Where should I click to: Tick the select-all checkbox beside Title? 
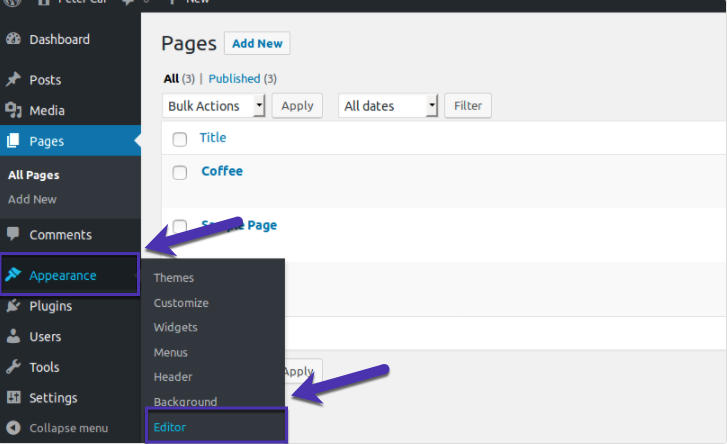click(179, 139)
